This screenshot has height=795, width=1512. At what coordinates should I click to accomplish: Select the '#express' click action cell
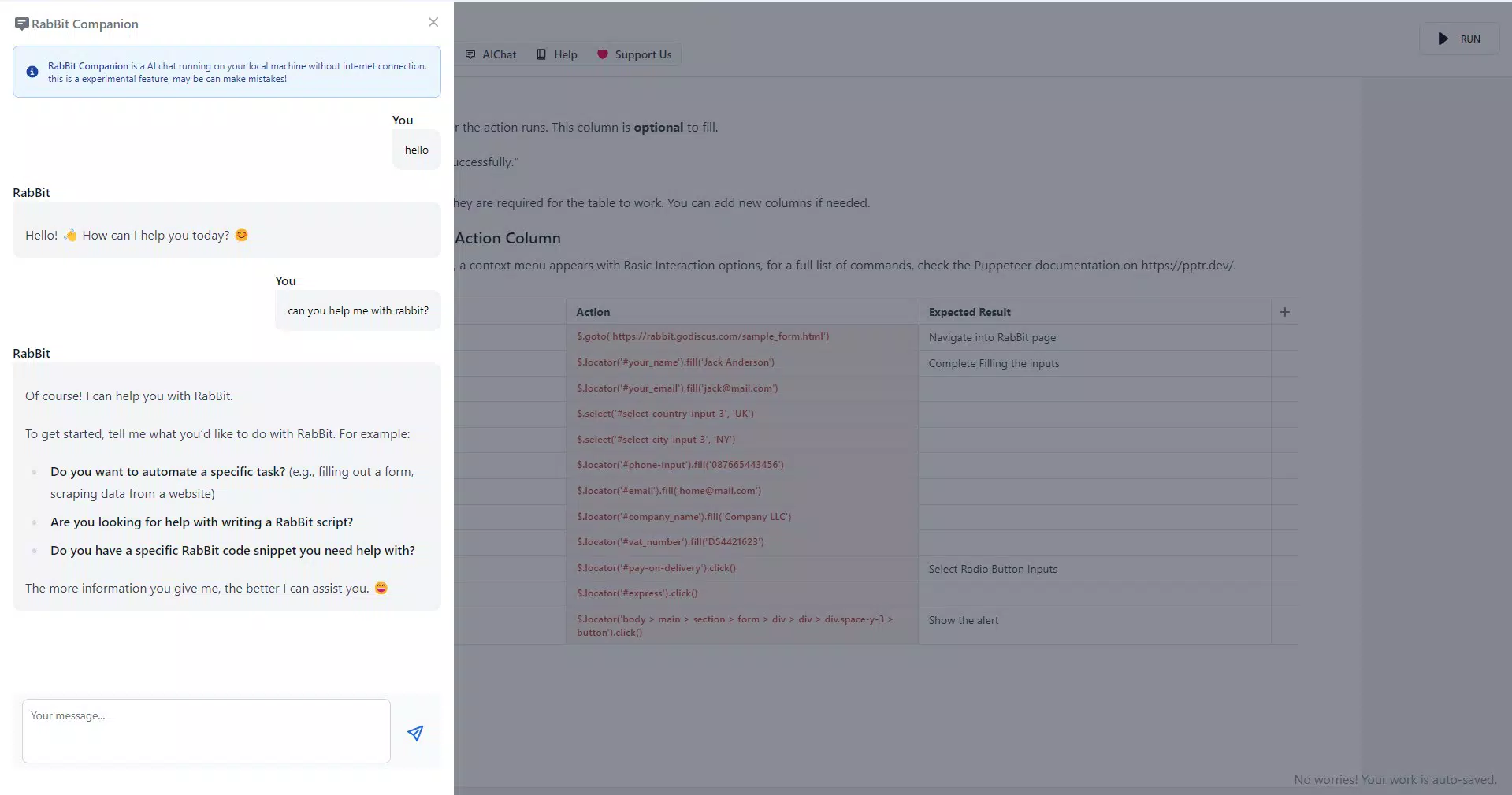pyautogui.click(x=742, y=594)
